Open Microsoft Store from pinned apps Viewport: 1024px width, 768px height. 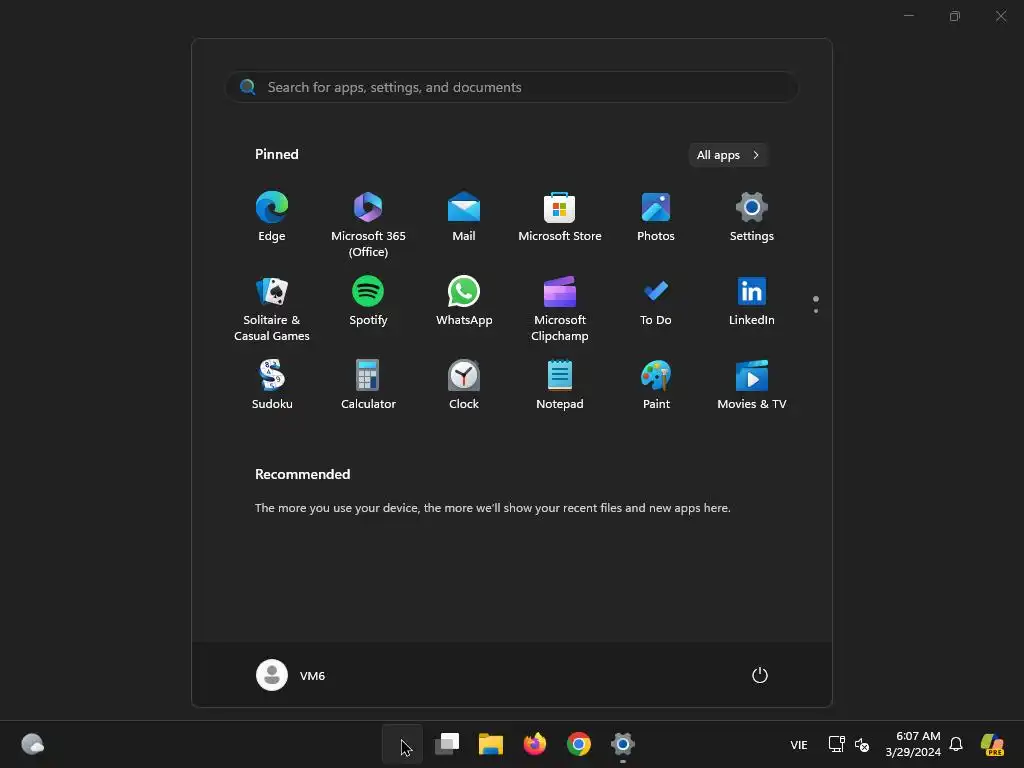coord(560,217)
